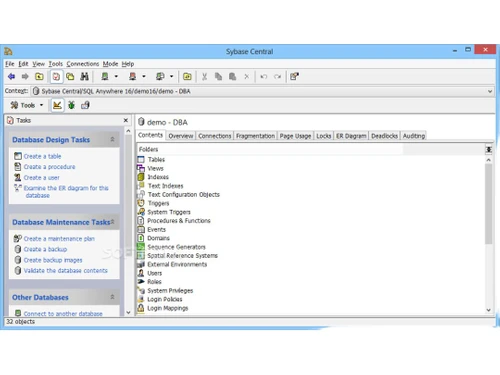The width and height of the screenshot is (500, 375).
Task: Click the Connect toolbar icon
Action: [105, 77]
